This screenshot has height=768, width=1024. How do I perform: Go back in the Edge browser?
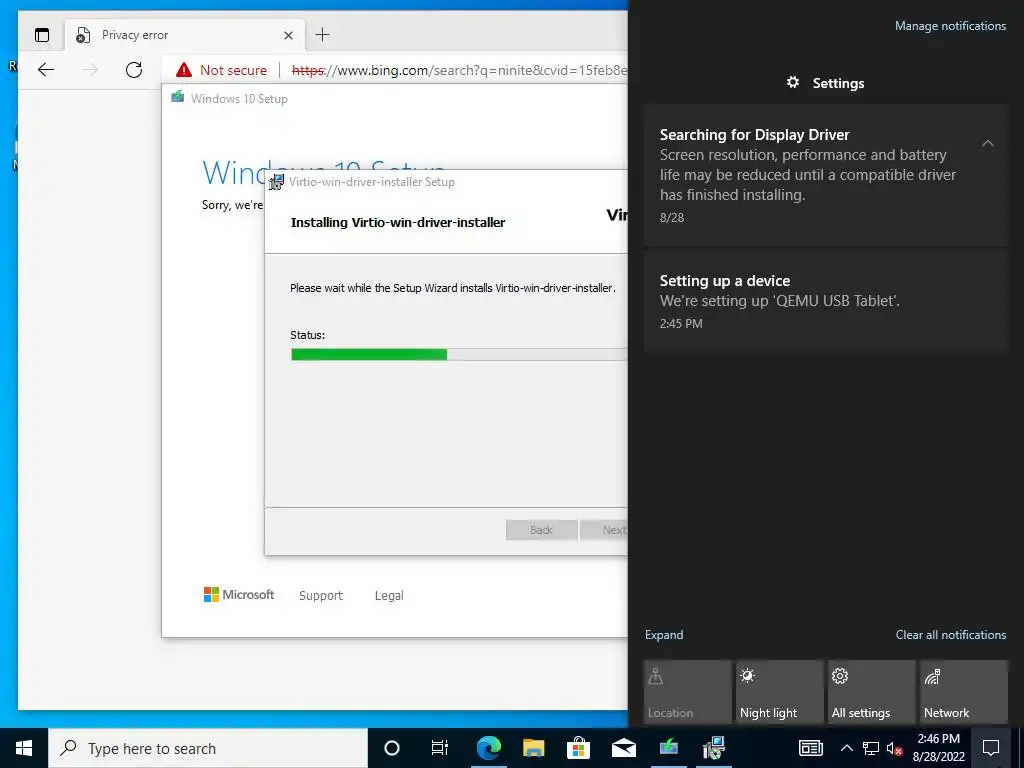[x=46, y=70]
